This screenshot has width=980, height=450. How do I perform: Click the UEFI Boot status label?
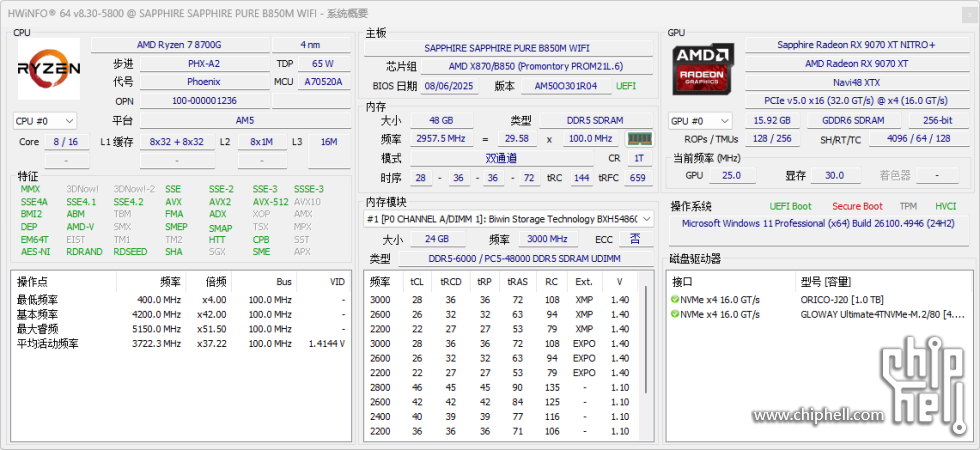(x=790, y=206)
